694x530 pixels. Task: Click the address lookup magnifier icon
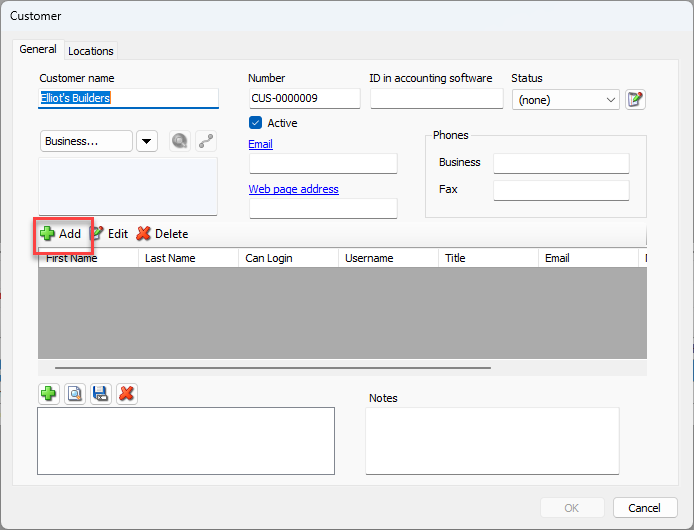pyautogui.click(x=180, y=141)
